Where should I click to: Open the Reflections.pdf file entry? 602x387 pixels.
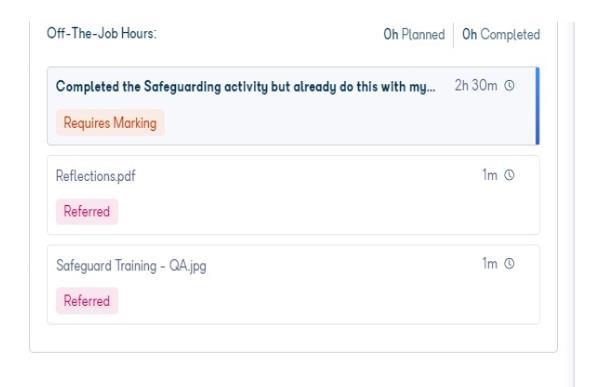click(96, 176)
